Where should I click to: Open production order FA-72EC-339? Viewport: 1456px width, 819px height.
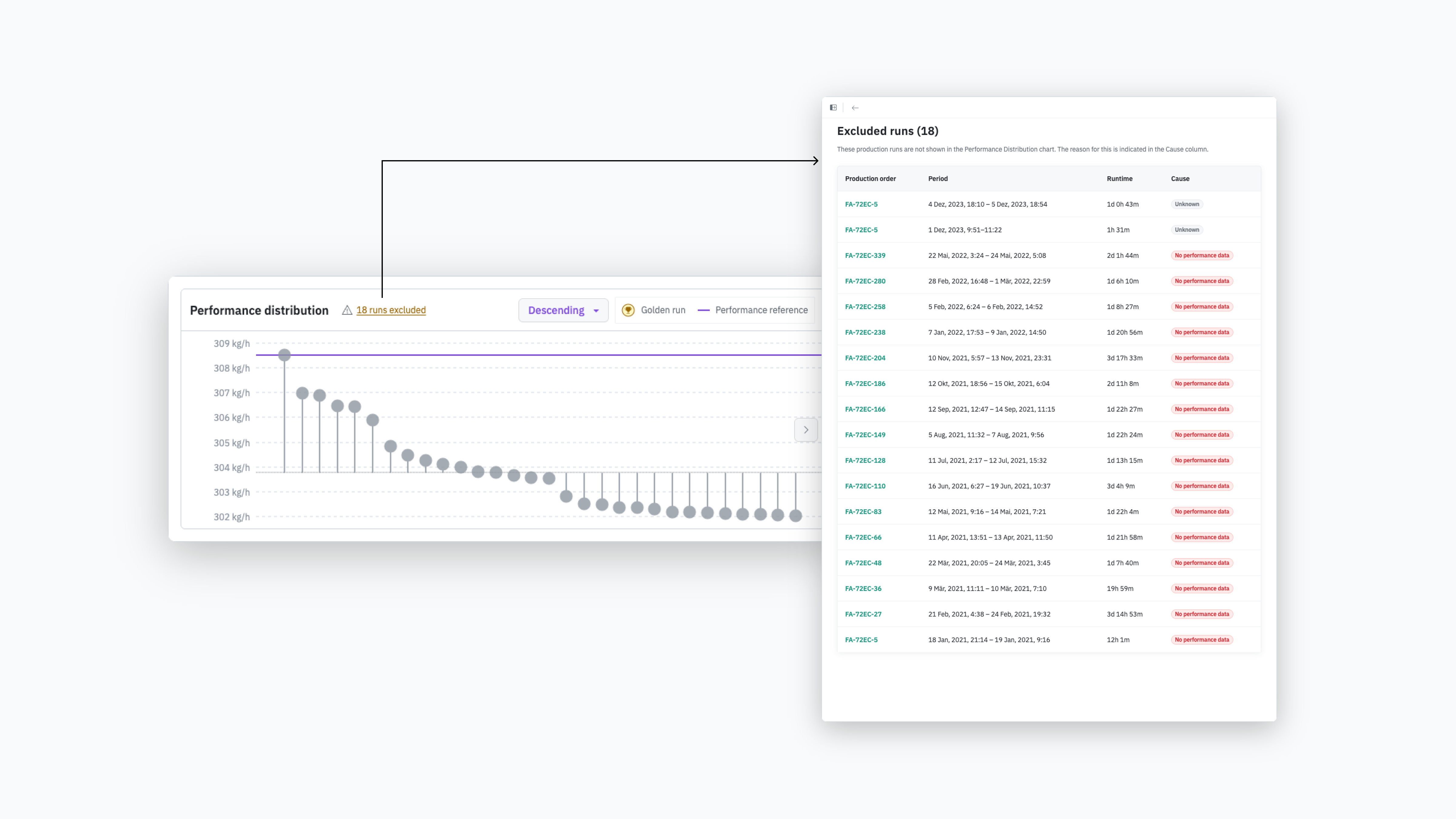(x=865, y=255)
